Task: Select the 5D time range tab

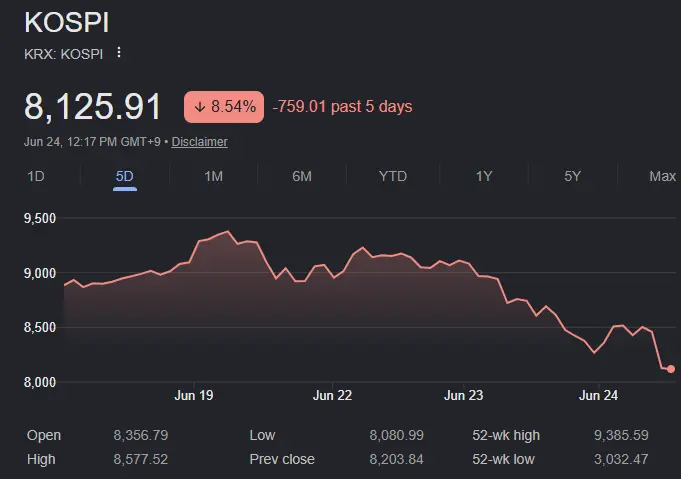Action: [125, 176]
